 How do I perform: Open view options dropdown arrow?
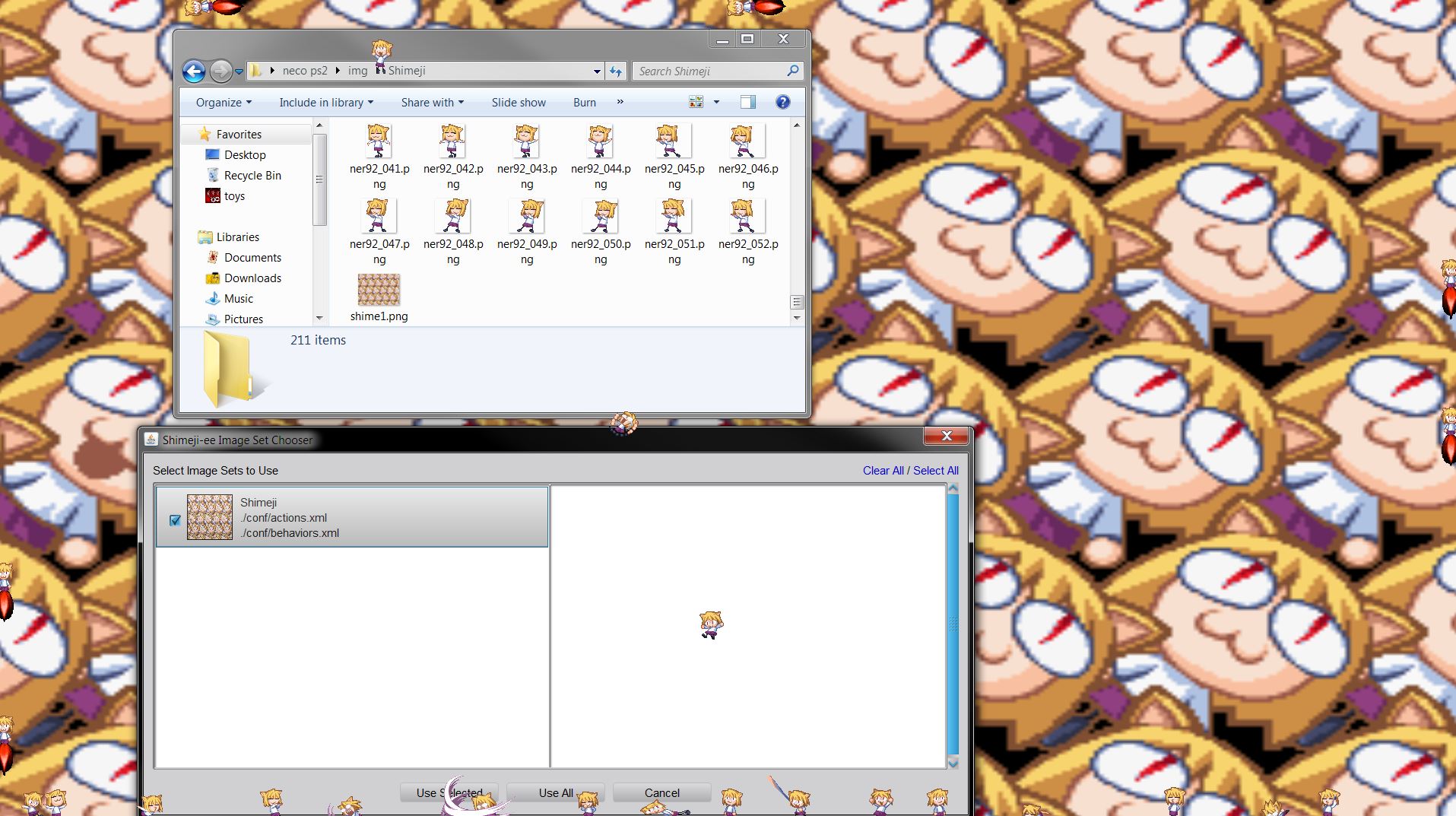716,102
